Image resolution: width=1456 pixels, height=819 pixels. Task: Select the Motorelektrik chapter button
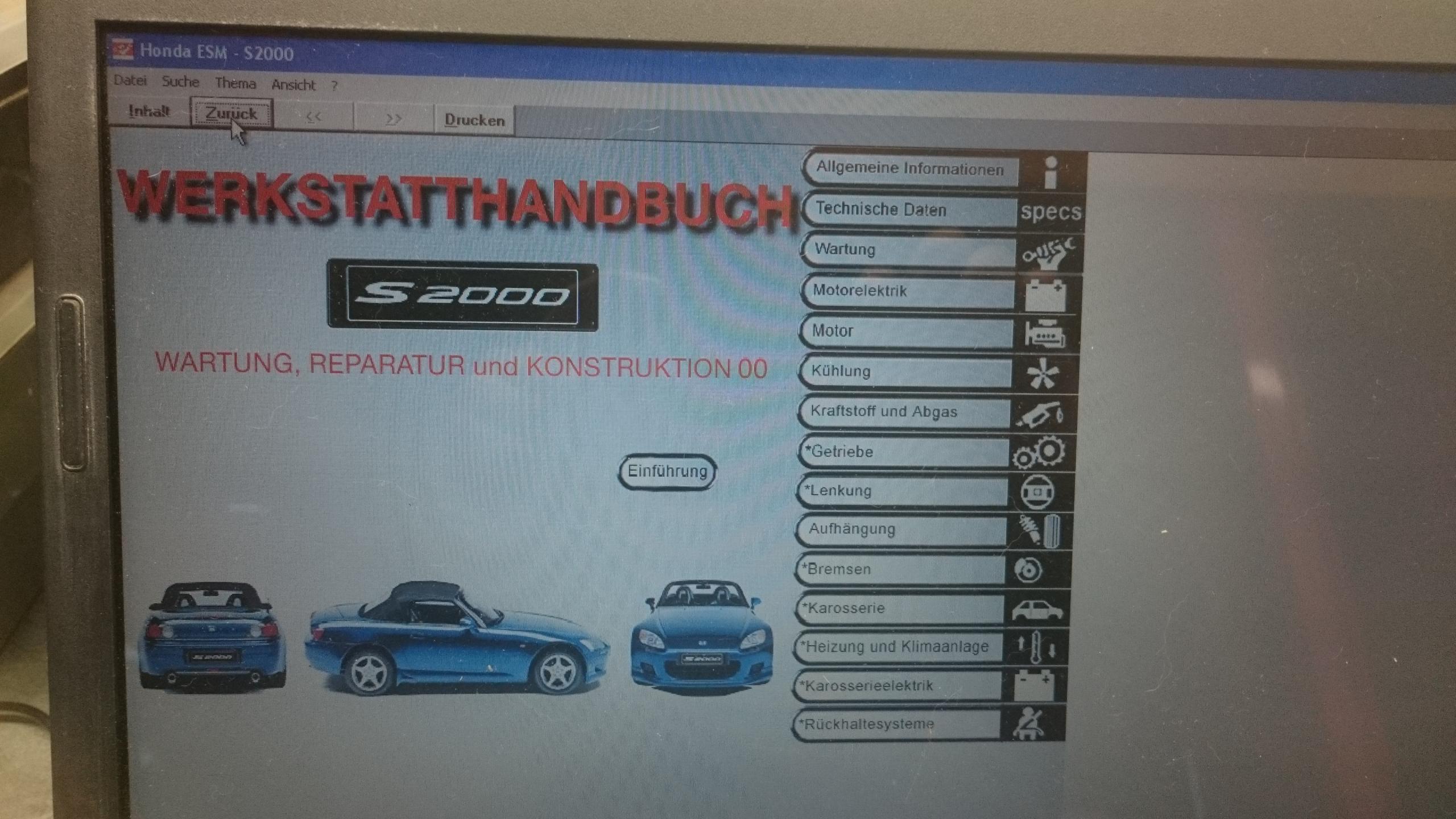click(907, 291)
